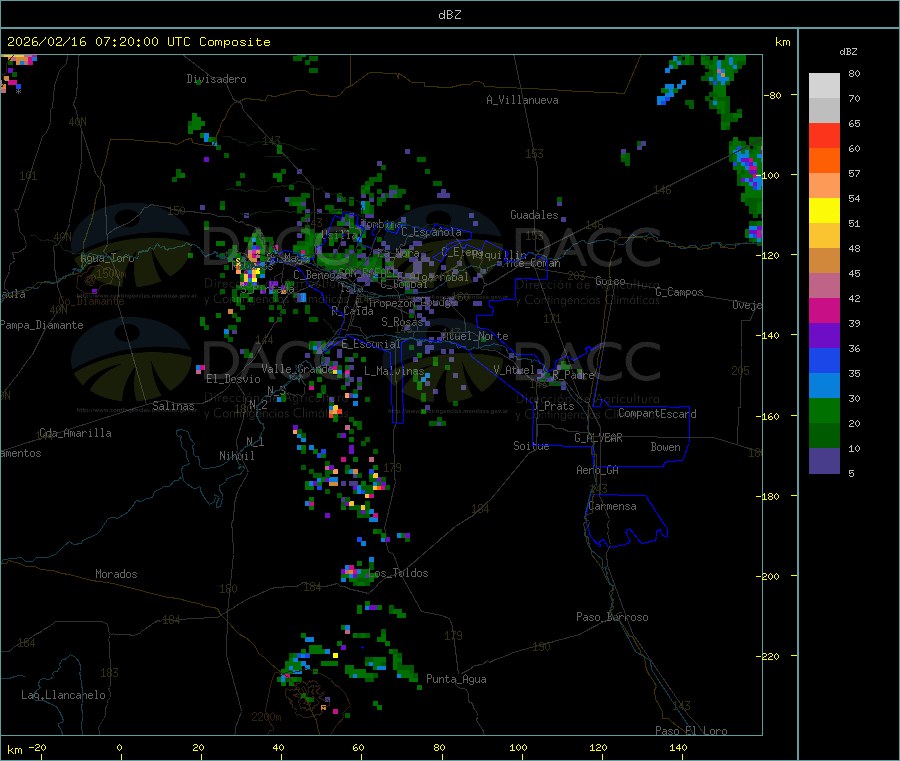Image resolution: width=900 pixels, height=761 pixels.
Task: Click the yellow 54 dBZ legend swatch
Action: tap(824, 211)
